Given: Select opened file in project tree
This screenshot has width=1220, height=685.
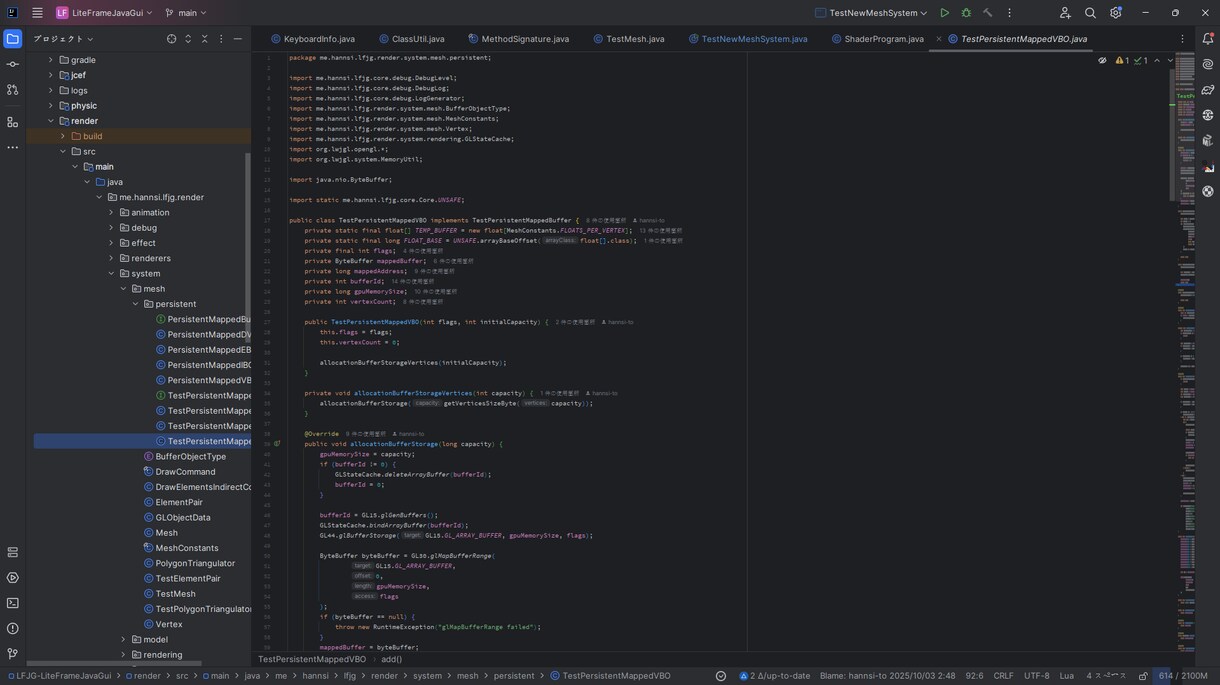Looking at the screenshot, I should (171, 39).
